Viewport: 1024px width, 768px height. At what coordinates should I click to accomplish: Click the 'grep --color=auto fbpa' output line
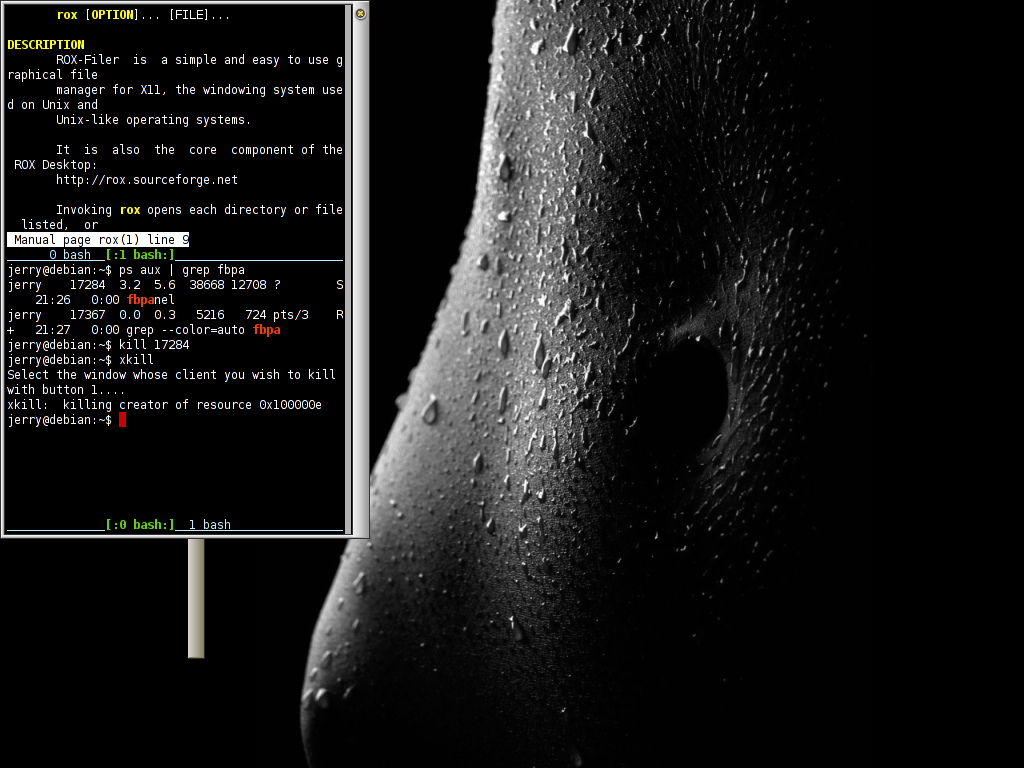[203, 330]
